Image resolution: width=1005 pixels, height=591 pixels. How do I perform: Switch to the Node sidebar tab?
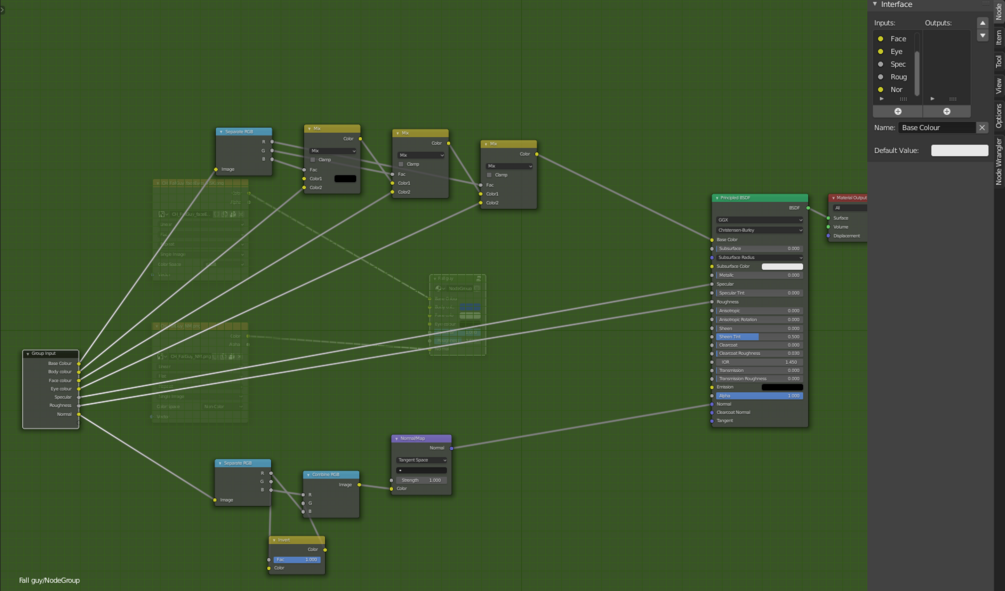click(999, 11)
